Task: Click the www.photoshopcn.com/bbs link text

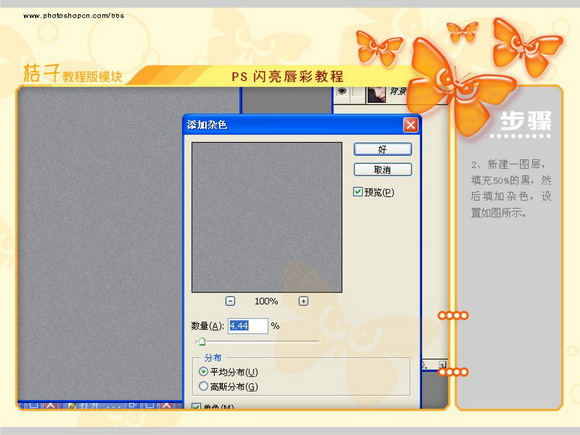Action: (74, 16)
